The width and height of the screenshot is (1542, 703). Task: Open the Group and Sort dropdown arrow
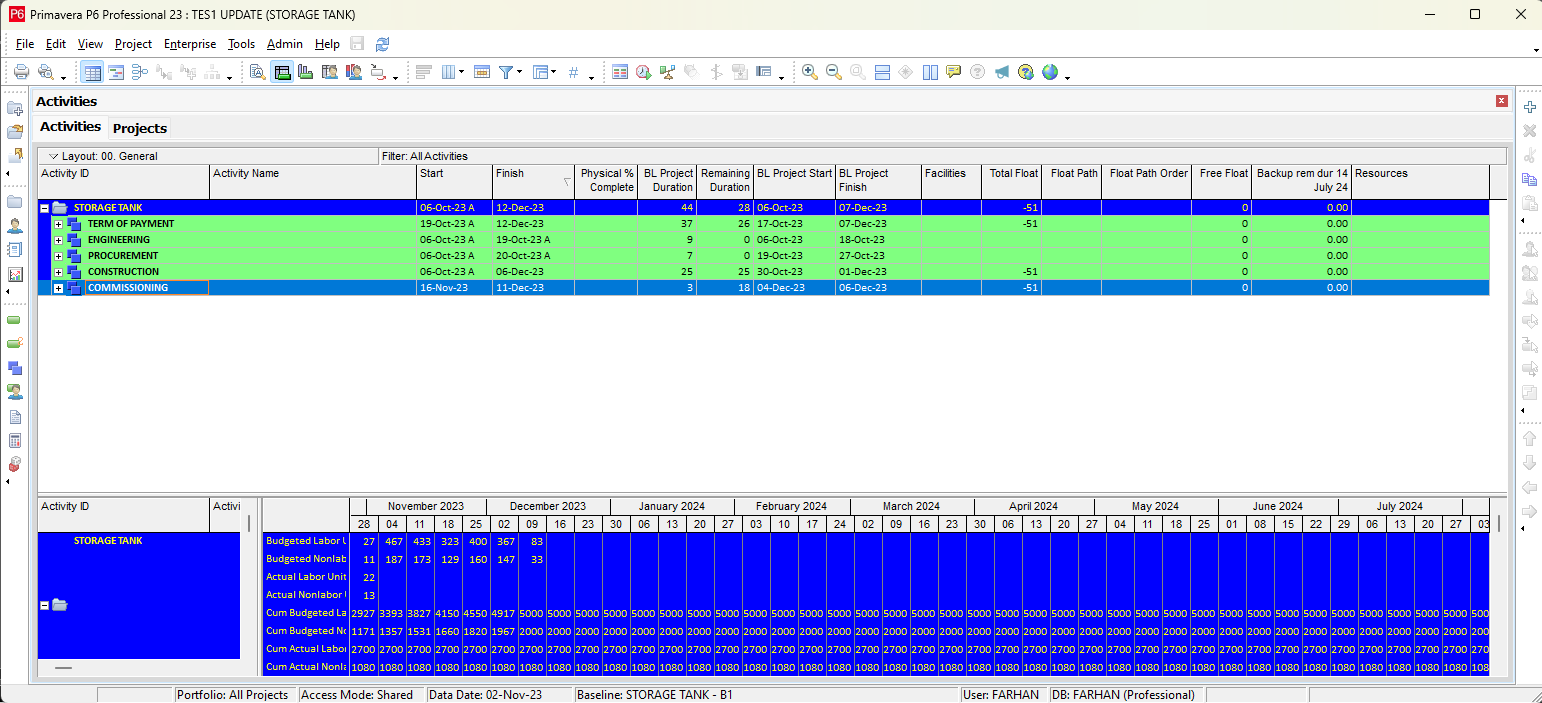pyautogui.click(x=553, y=72)
